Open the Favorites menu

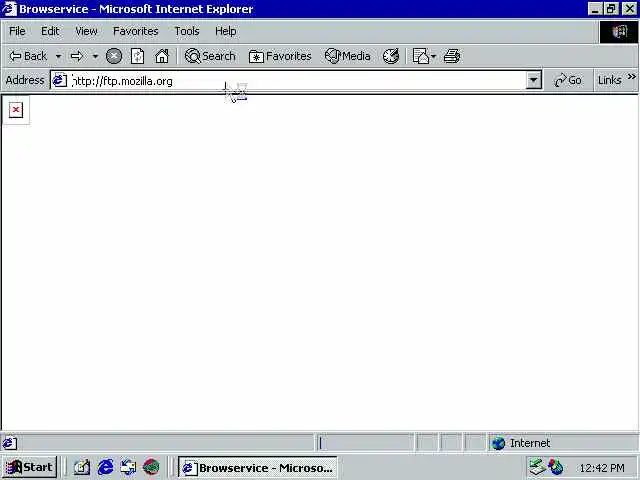click(136, 31)
